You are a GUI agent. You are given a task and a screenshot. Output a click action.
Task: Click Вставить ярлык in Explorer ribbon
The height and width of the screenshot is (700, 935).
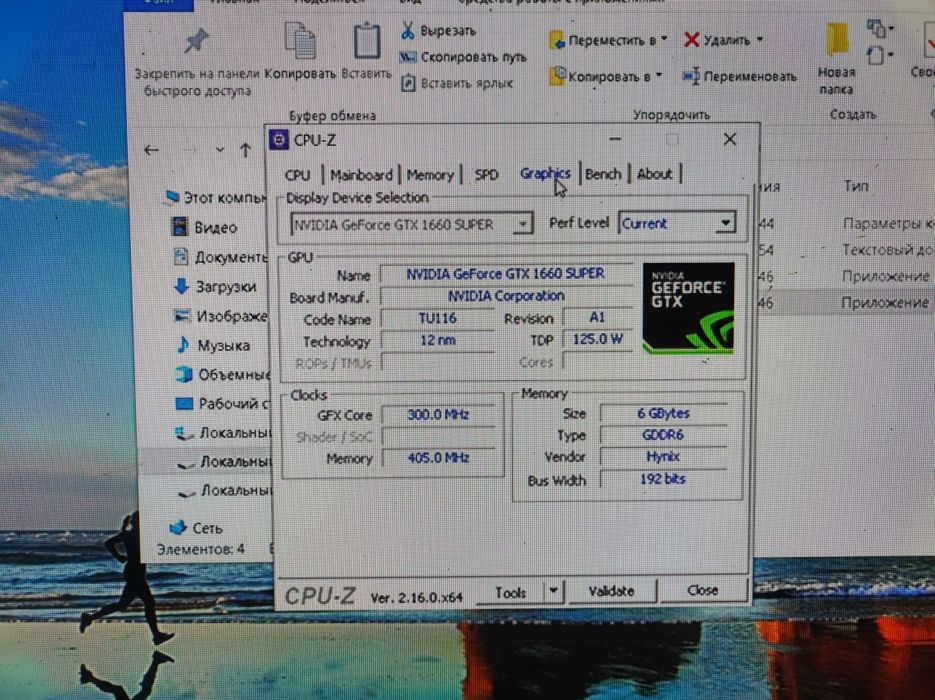457,83
